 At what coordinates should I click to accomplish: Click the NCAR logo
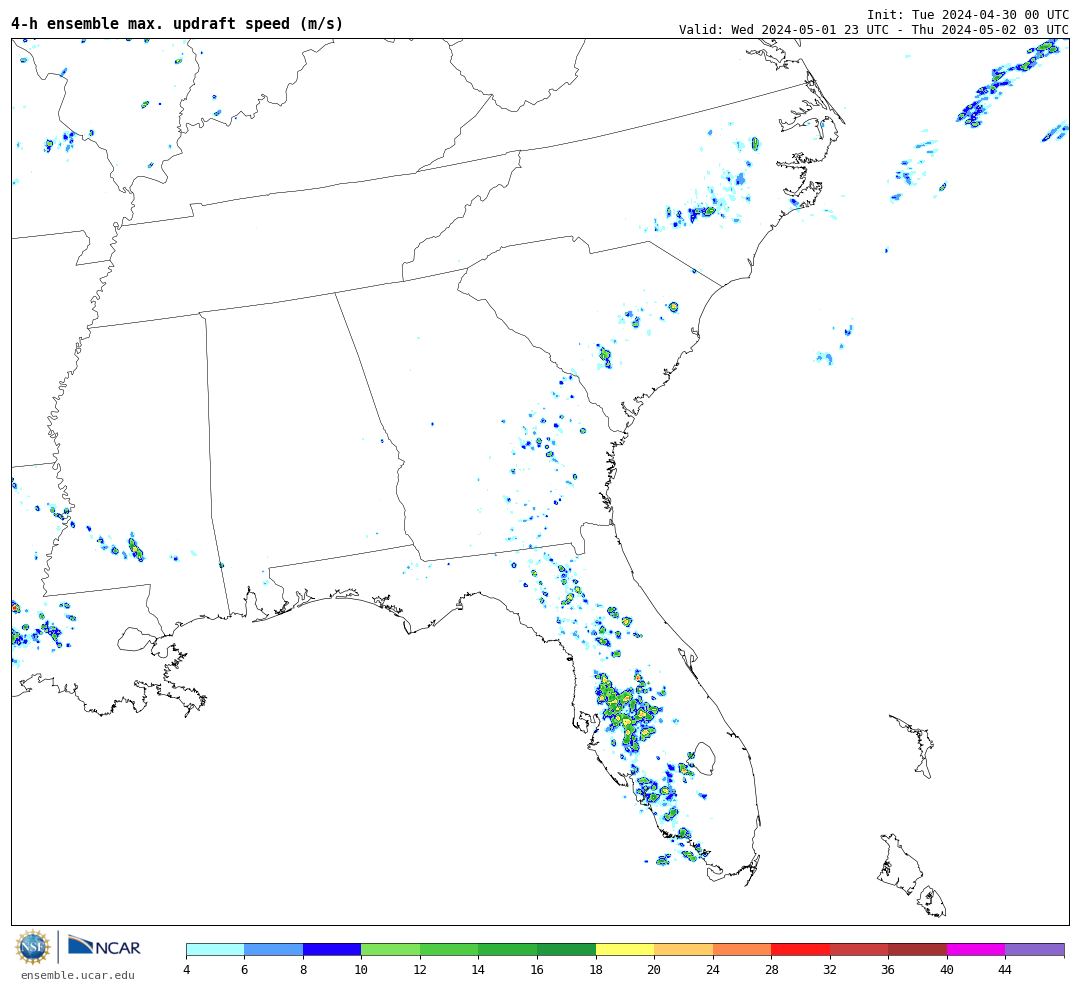coord(104,945)
